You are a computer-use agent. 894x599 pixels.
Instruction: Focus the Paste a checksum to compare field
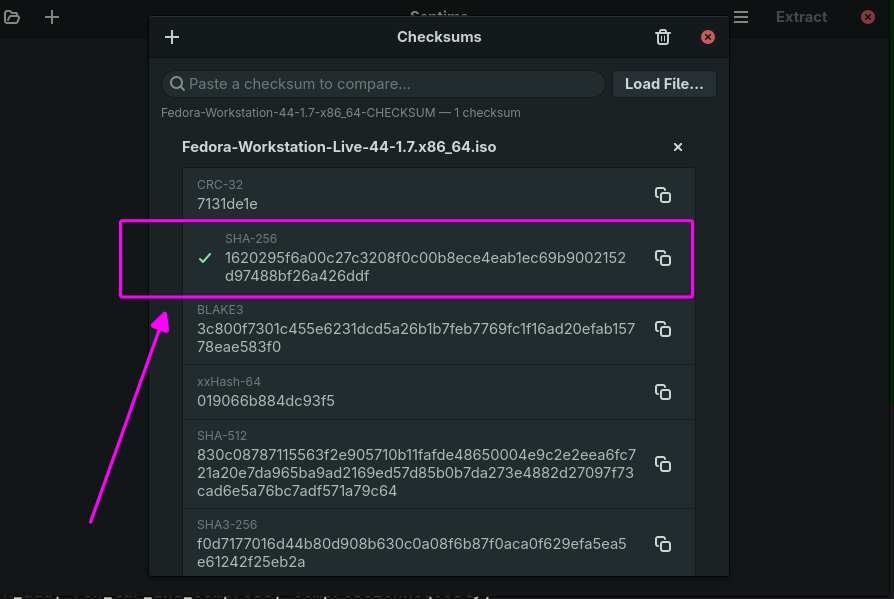point(383,84)
